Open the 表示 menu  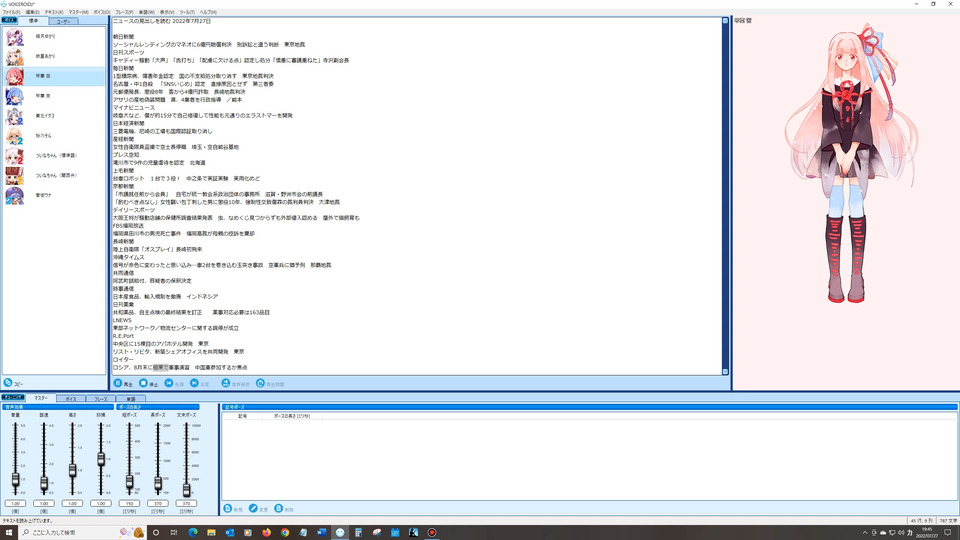167,12
